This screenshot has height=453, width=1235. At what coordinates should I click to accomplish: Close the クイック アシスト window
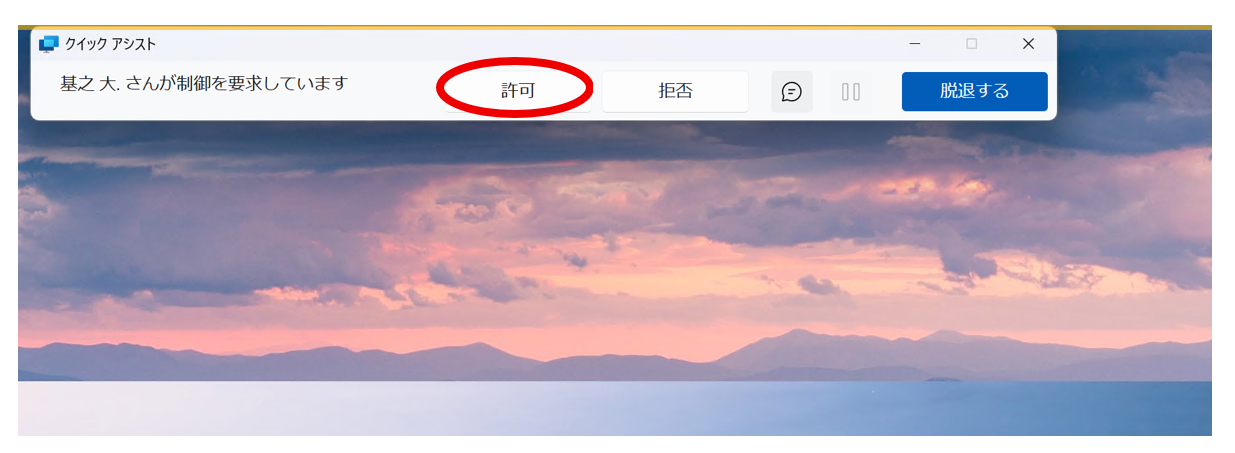tap(1028, 44)
